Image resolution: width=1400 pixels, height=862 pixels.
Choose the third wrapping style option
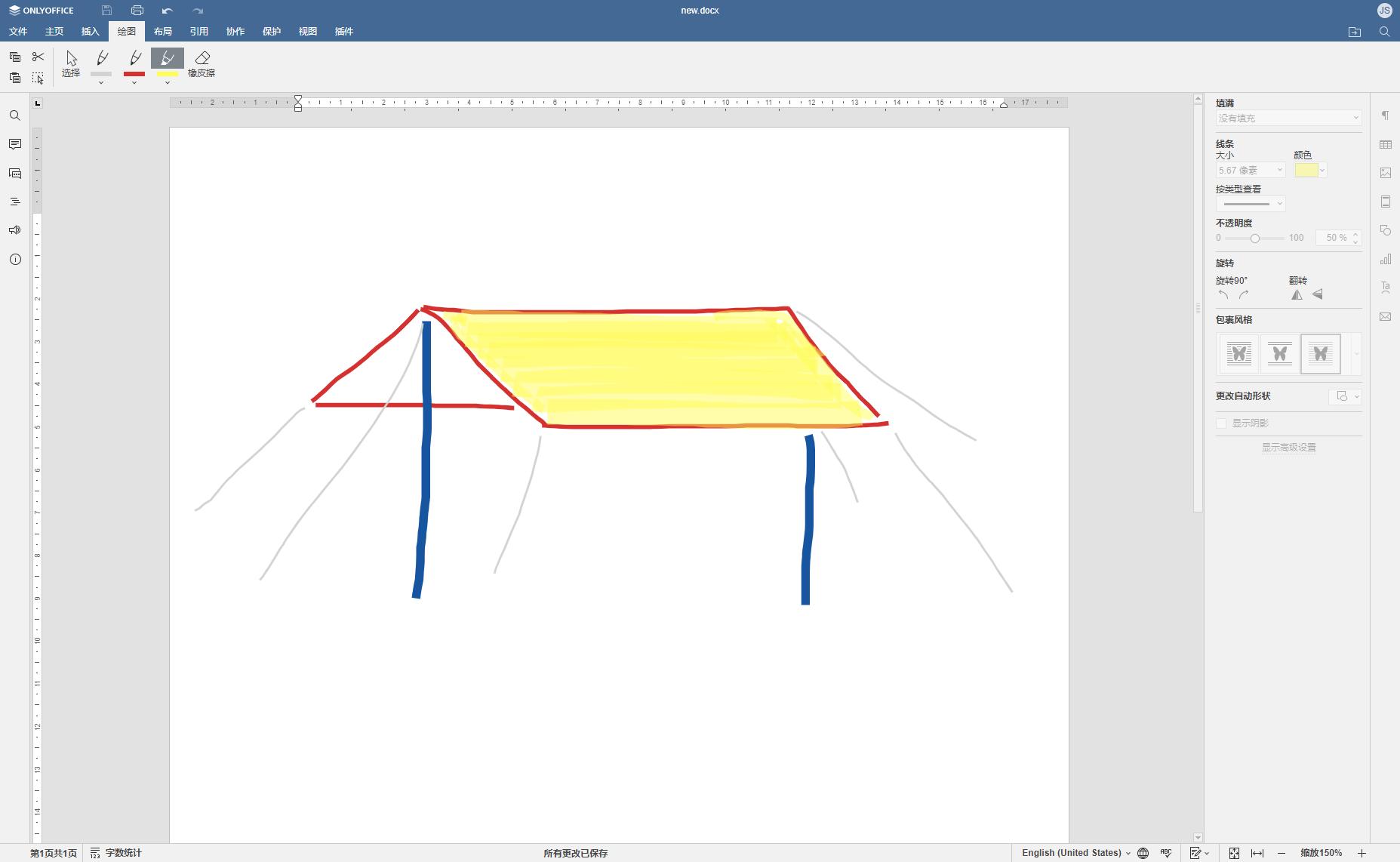coord(1320,353)
